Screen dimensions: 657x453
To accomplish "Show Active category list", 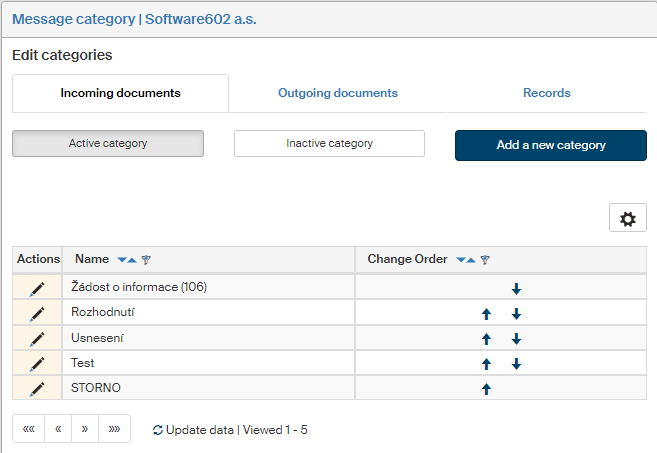I will point(108,143).
